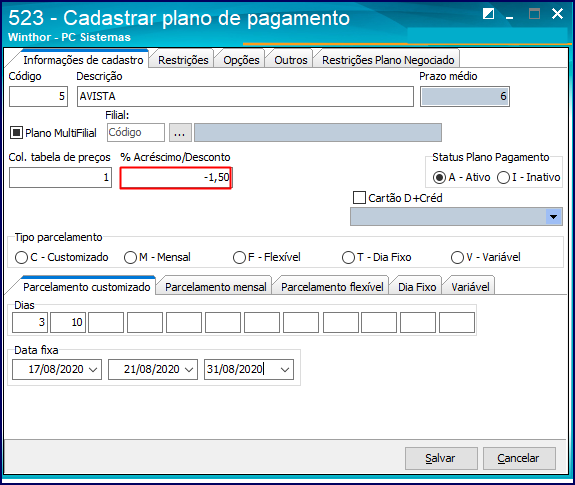Open the 31/08/2020 date dropdown arrow
Image resolution: width=575 pixels, height=485 pixels.
pyautogui.click(x=285, y=370)
